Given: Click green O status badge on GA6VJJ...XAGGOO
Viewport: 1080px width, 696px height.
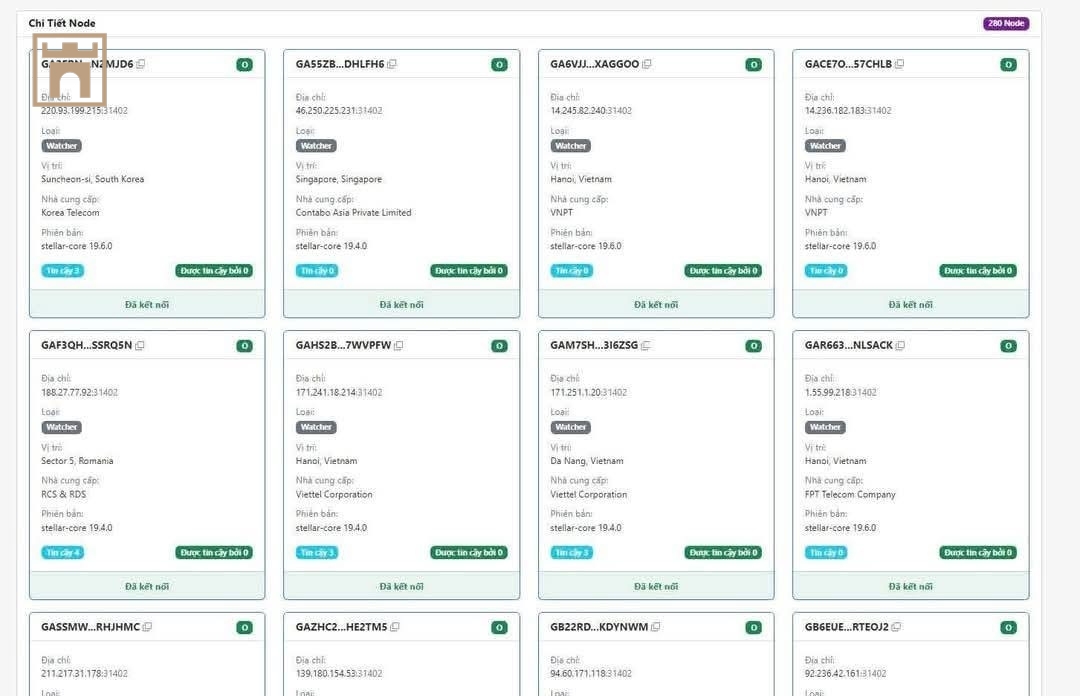Looking at the screenshot, I should (753, 65).
